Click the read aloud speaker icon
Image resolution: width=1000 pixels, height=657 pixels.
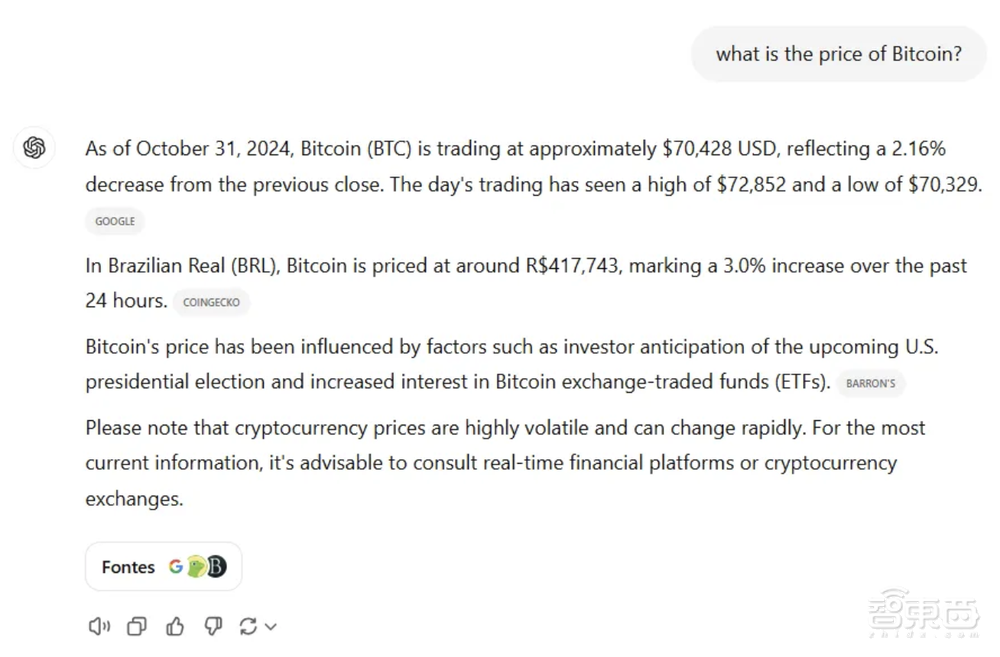point(98,626)
